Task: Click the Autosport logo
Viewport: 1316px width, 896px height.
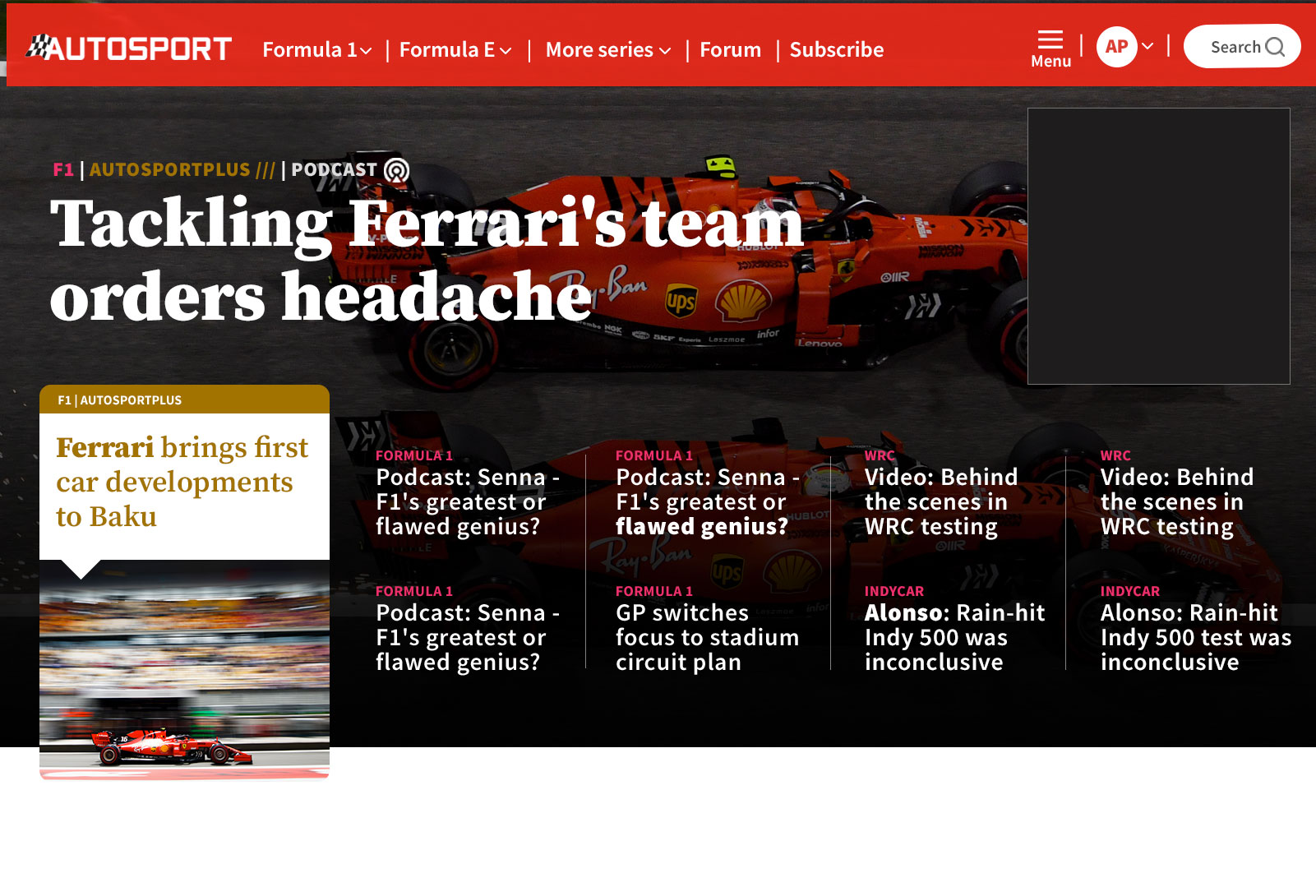Action: click(x=129, y=48)
